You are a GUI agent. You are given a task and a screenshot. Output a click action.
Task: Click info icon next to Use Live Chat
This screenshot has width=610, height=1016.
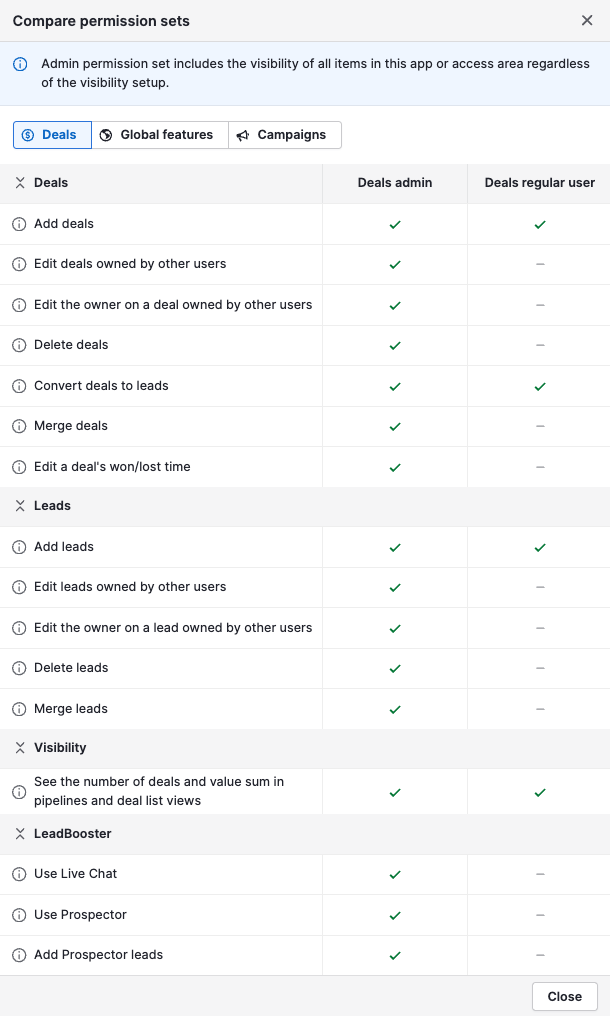coord(19,874)
